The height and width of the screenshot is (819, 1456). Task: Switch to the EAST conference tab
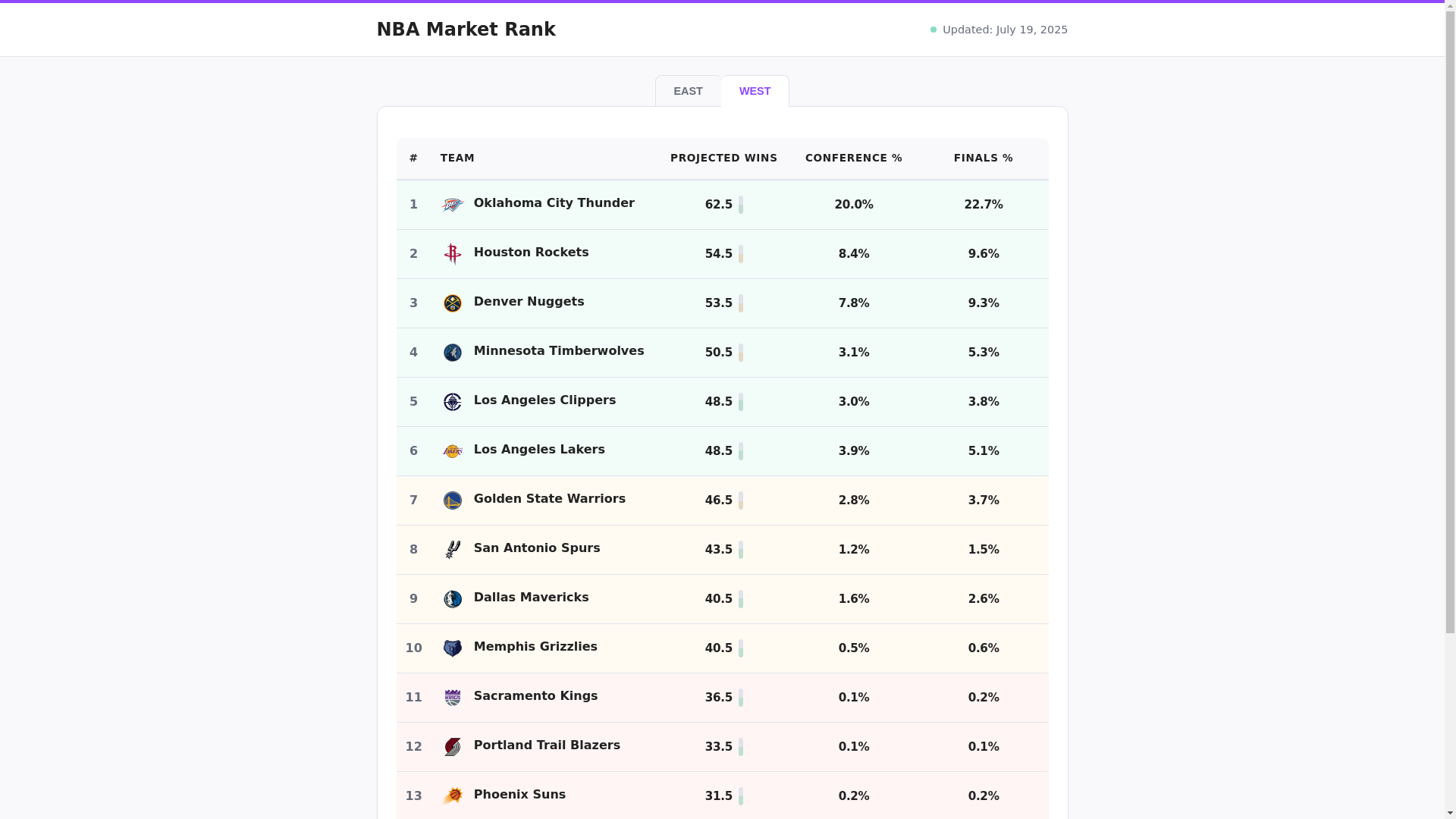(688, 91)
